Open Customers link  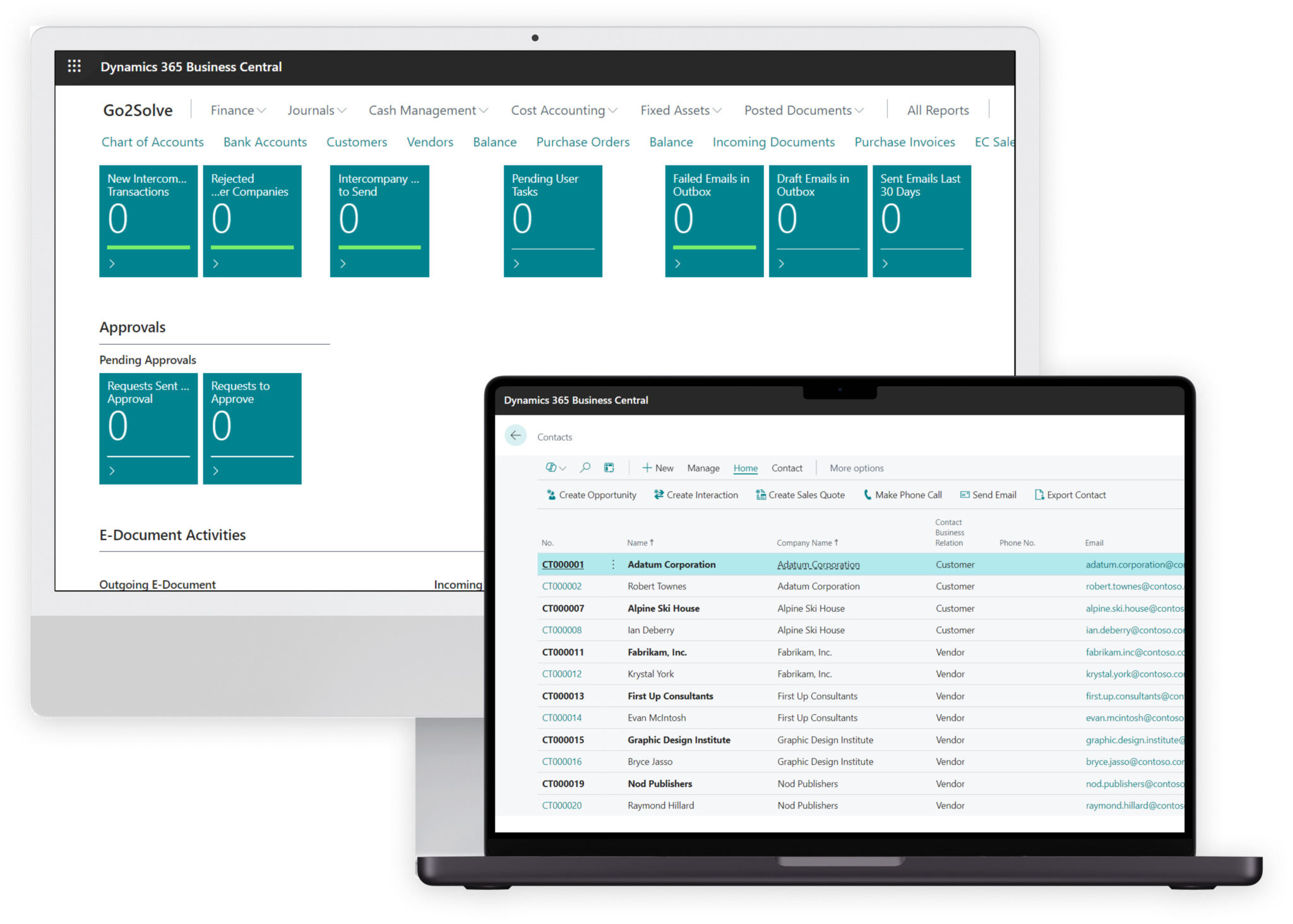tap(357, 142)
